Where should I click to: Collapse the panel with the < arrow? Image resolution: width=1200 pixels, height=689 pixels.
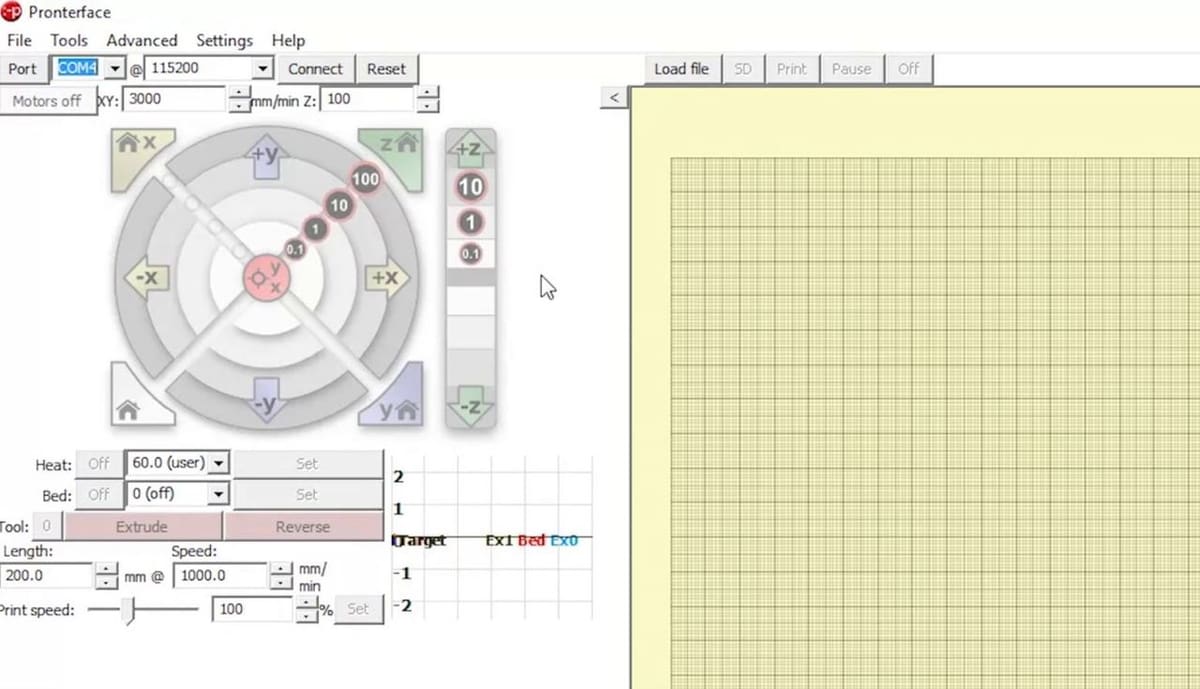614,97
